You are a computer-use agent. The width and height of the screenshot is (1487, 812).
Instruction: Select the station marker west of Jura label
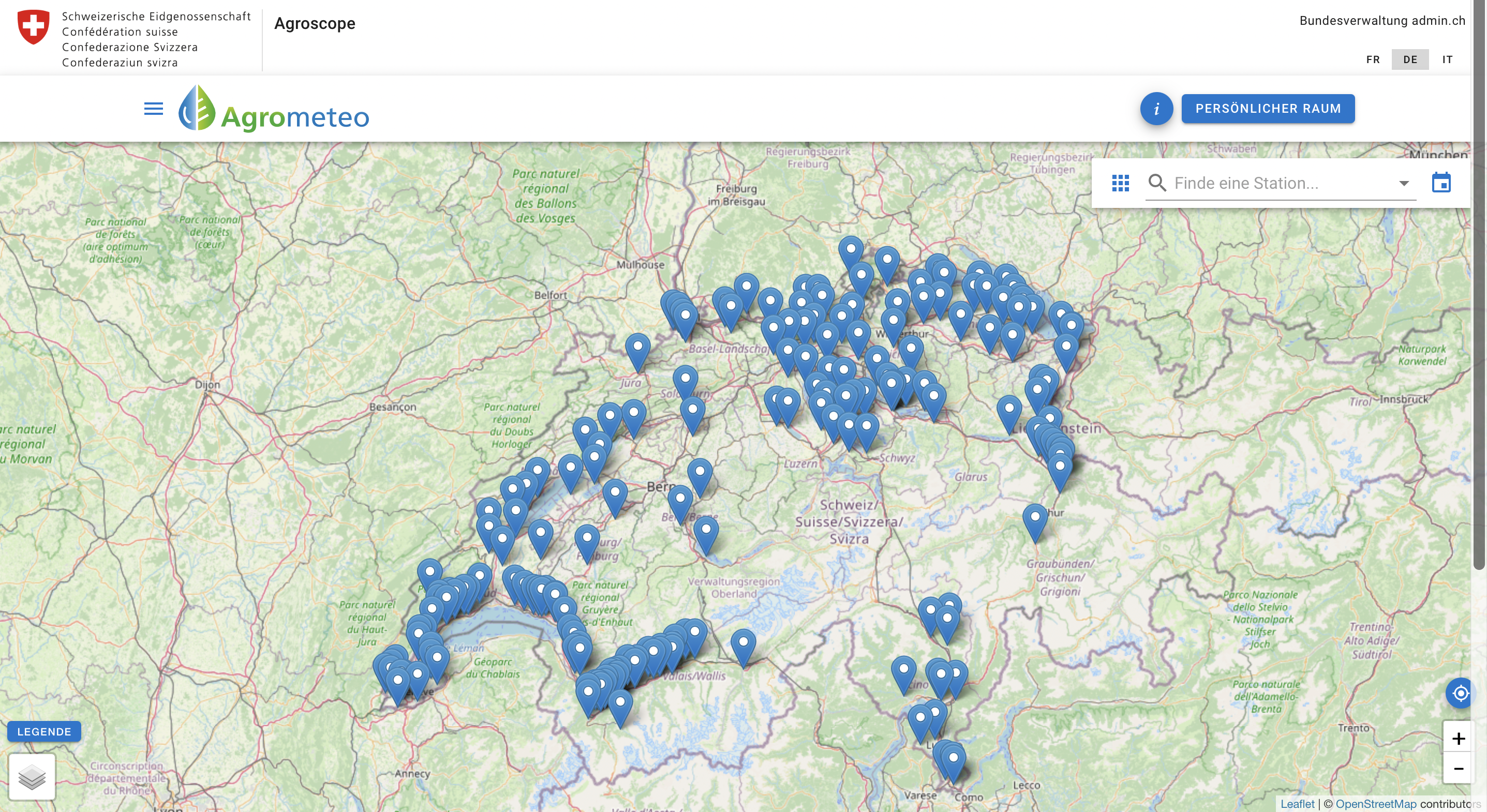pyautogui.click(x=638, y=352)
